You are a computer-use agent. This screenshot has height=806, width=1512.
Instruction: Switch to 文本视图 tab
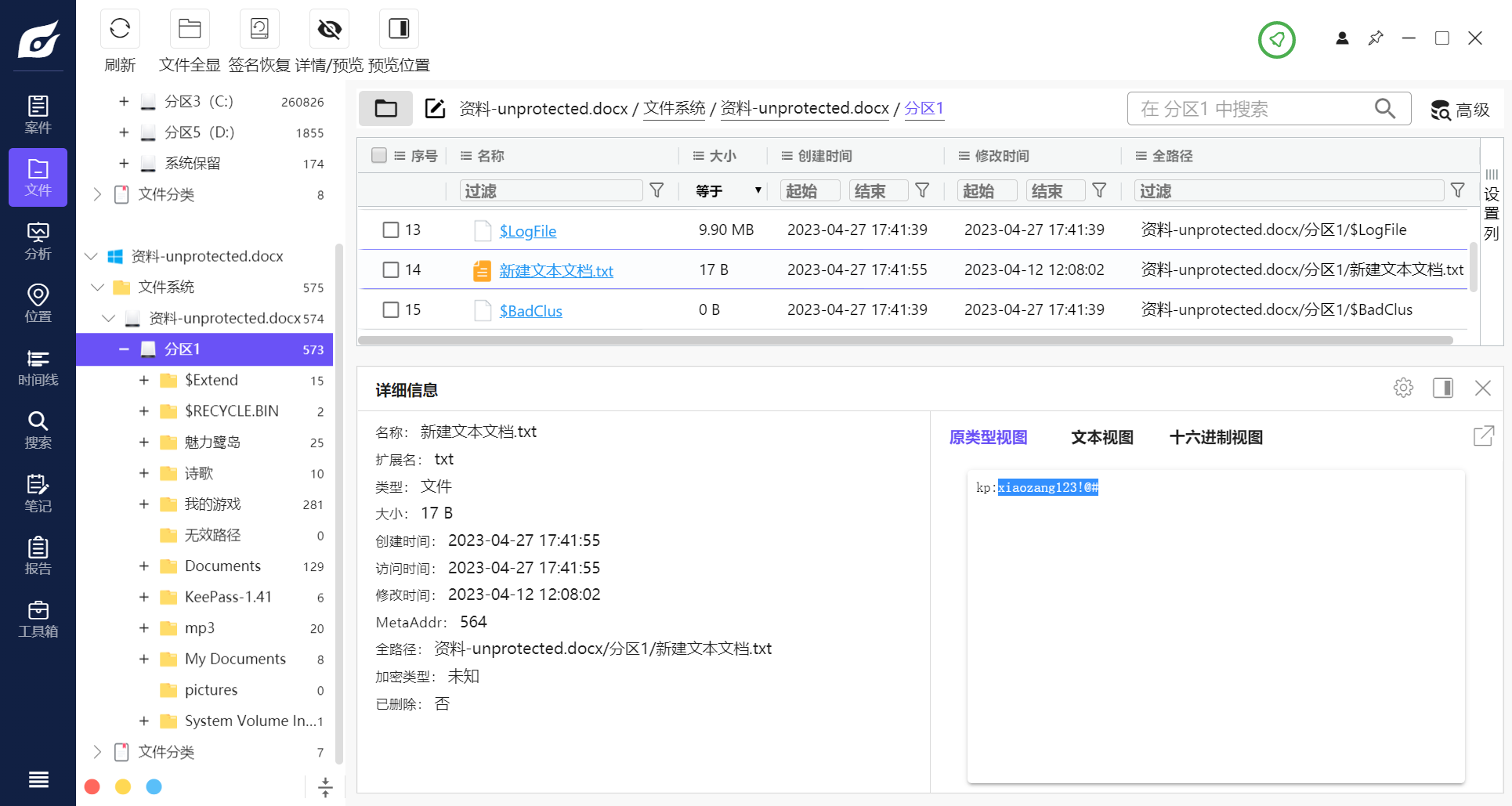point(1101,437)
